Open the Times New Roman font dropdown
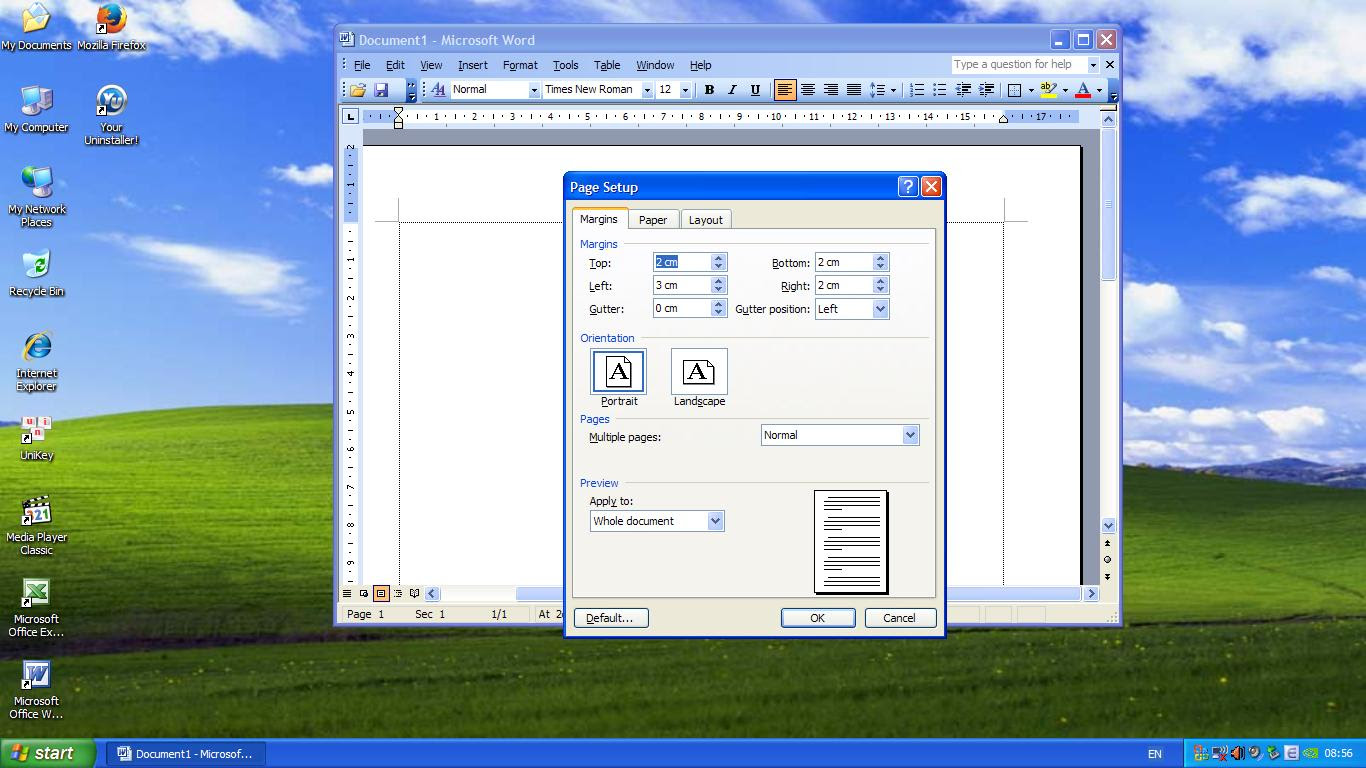This screenshot has height=768, width=1366. 647,90
